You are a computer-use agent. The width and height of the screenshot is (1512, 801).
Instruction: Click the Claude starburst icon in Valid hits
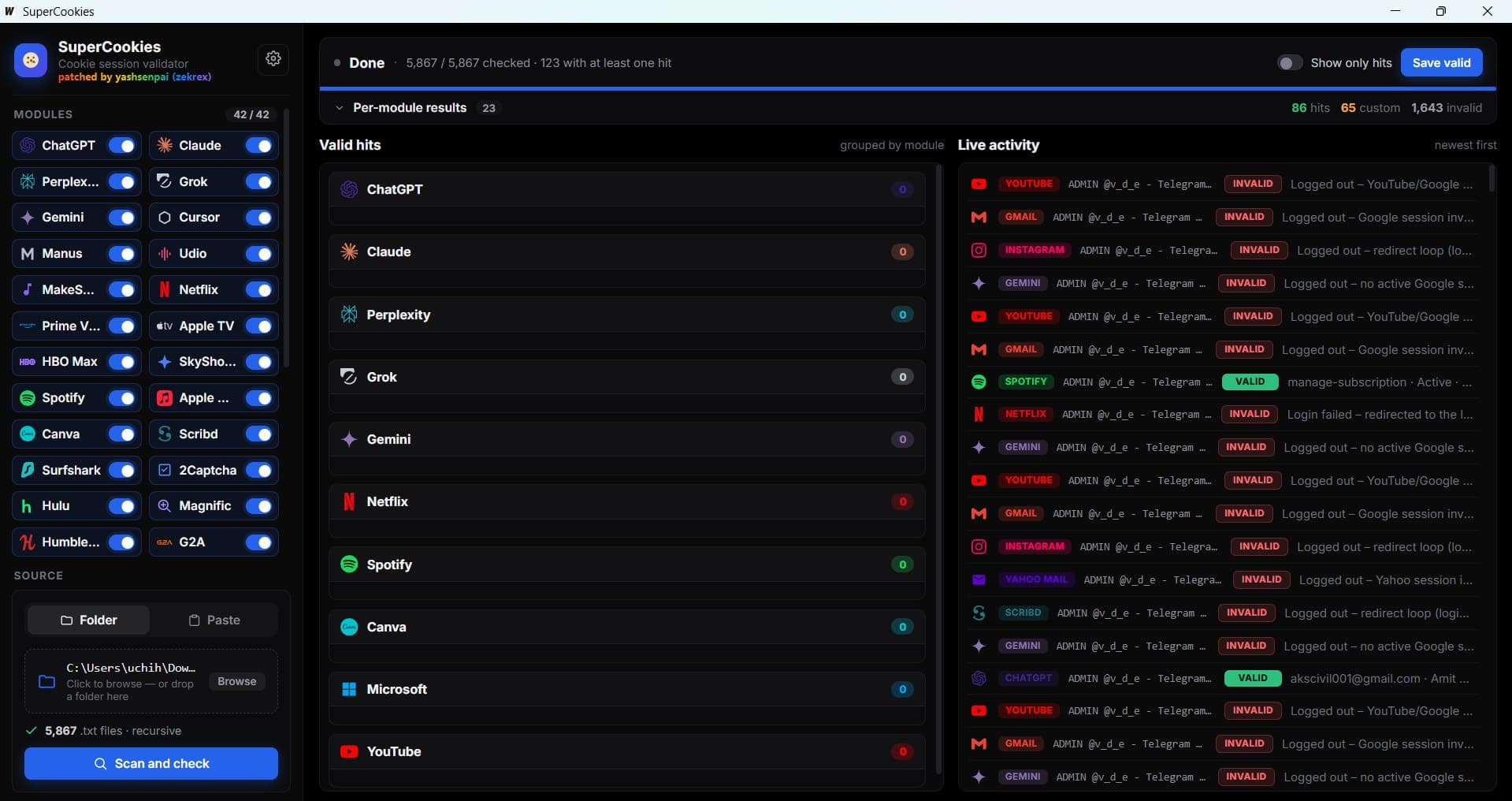[x=349, y=251]
